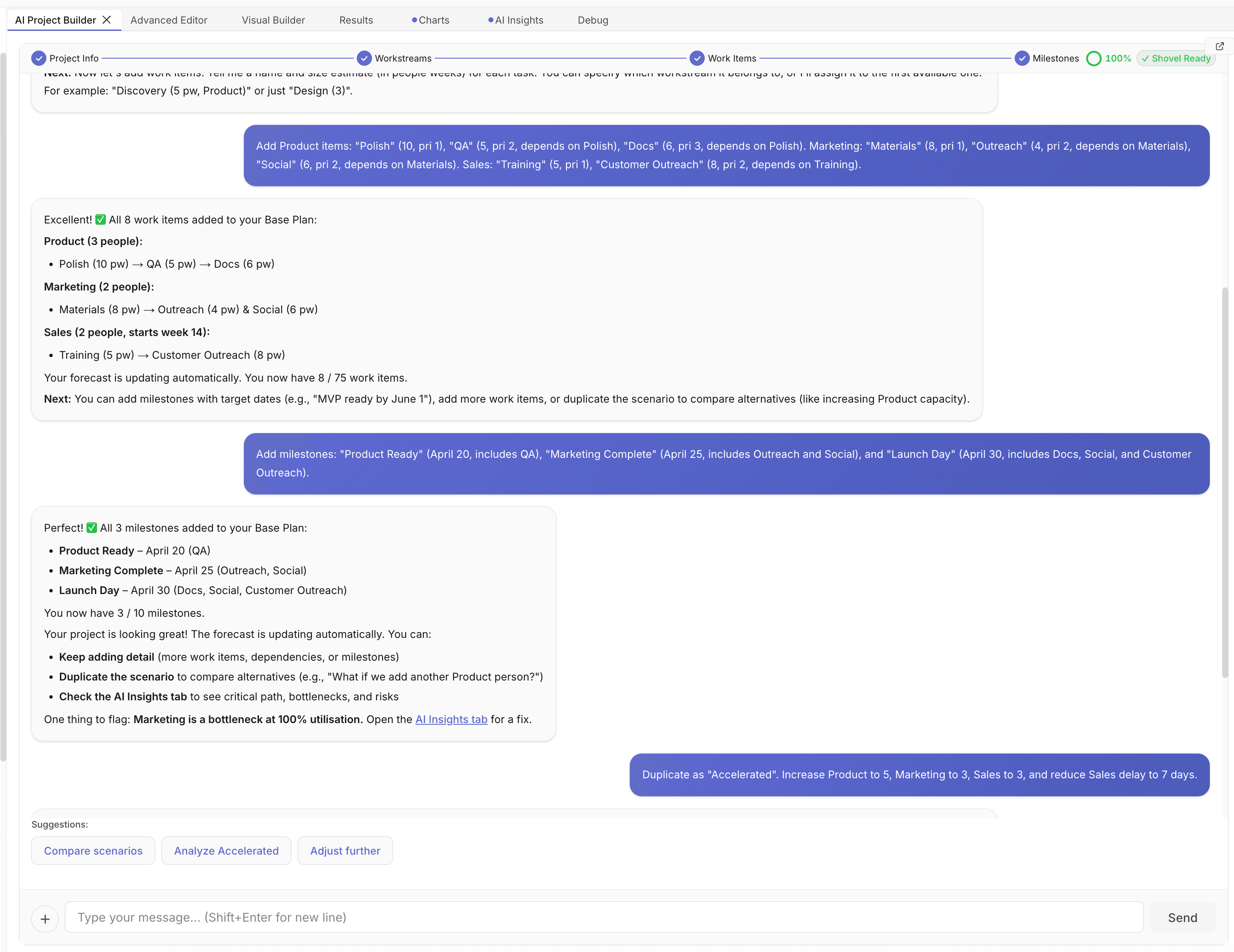Open the Debug tab

pyautogui.click(x=593, y=20)
